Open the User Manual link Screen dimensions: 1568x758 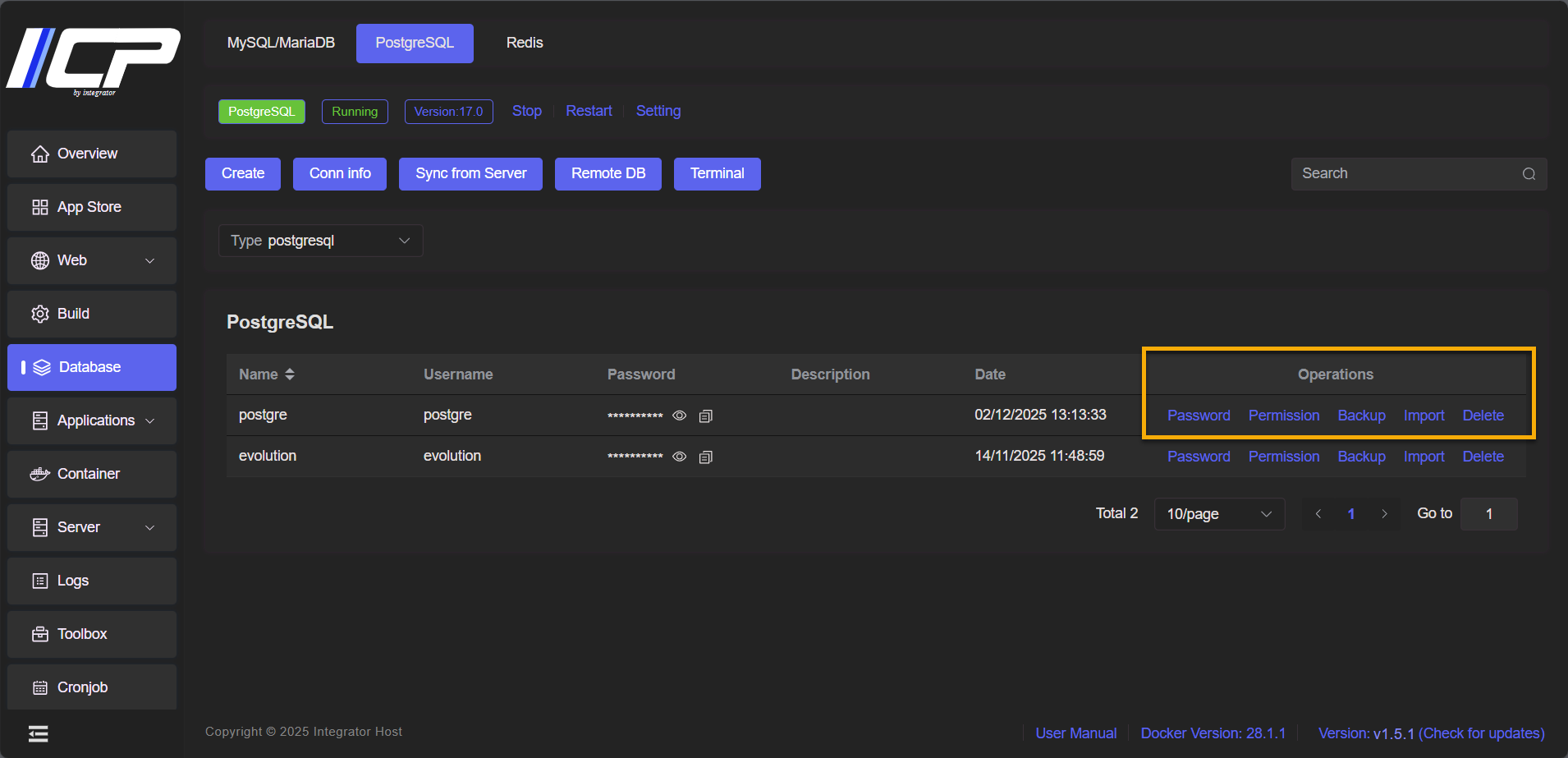pyautogui.click(x=1075, y=733)
